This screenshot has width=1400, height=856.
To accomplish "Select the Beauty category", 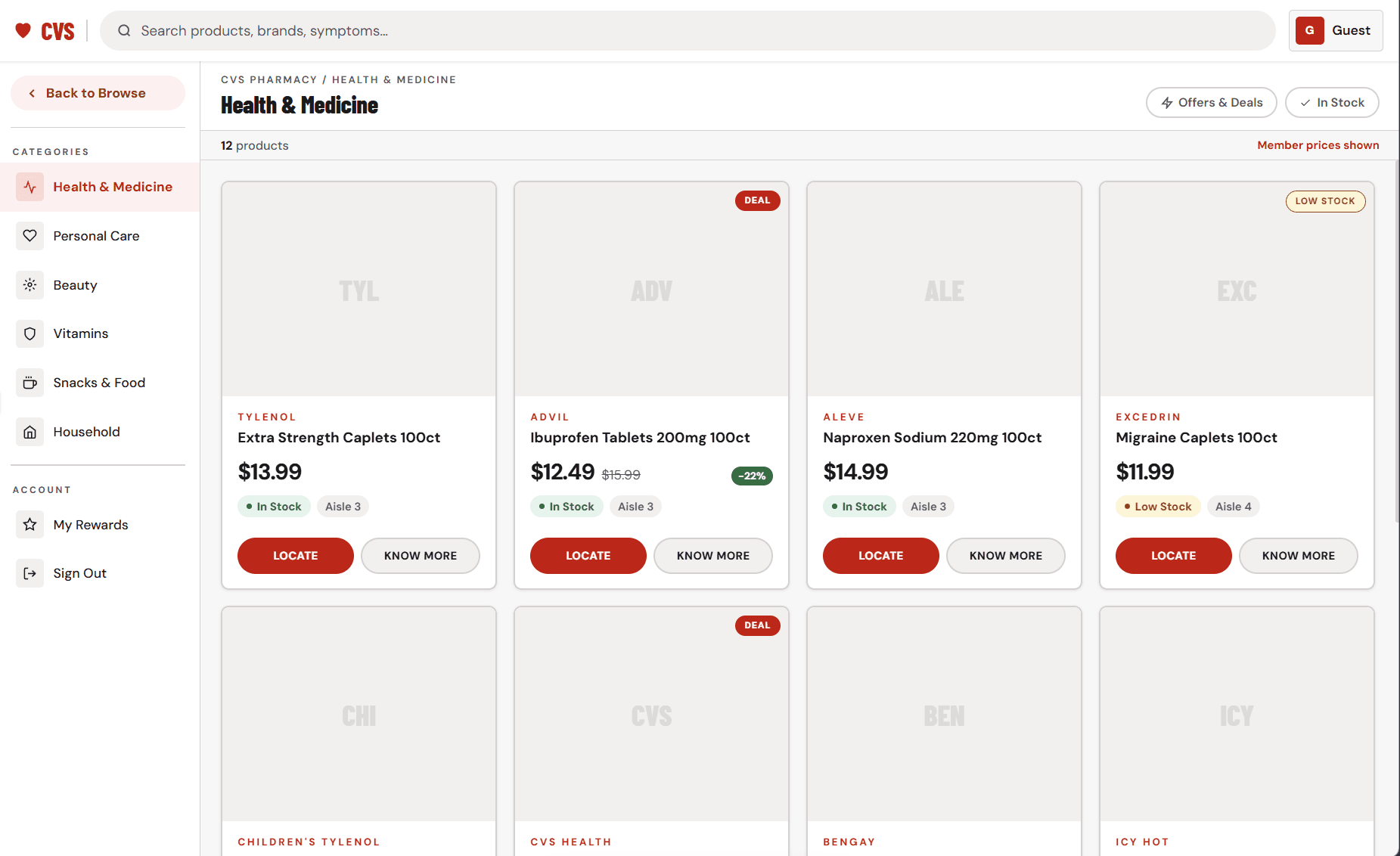I will [x=100, y=285].
